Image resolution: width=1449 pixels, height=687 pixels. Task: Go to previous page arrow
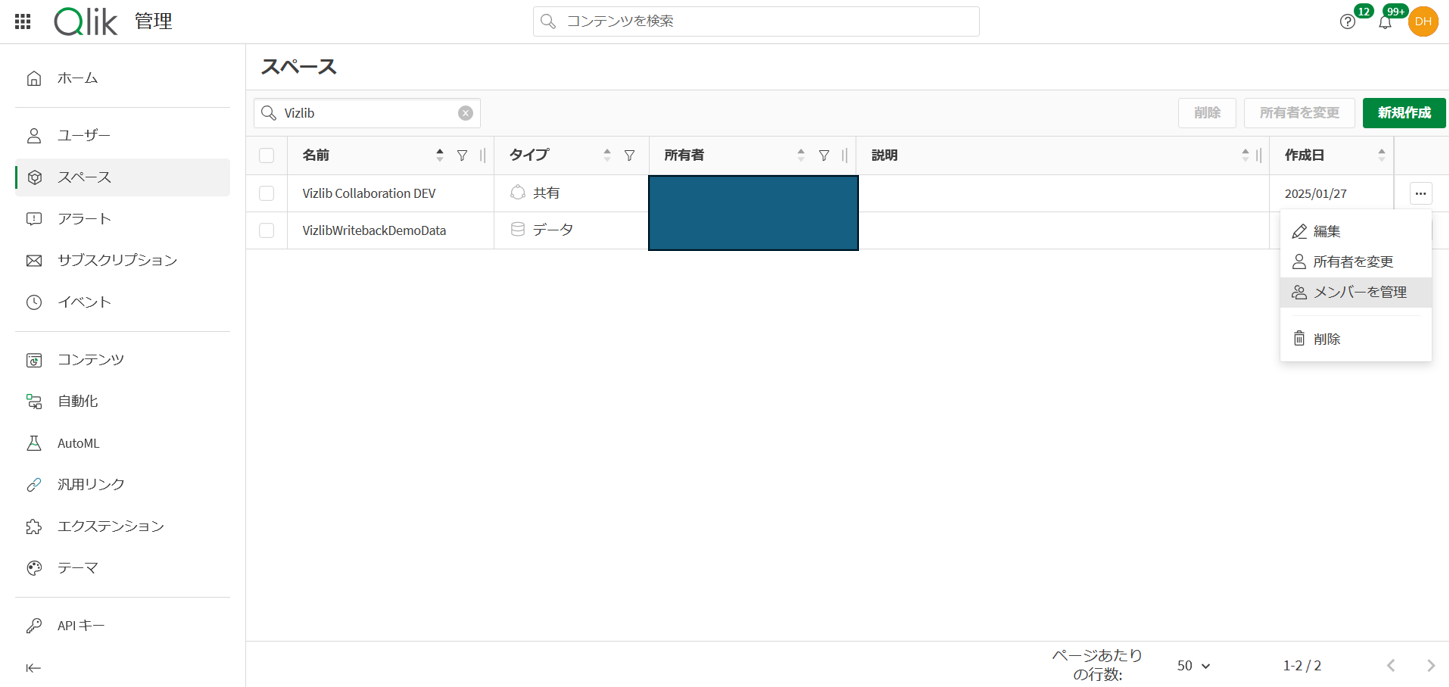point(1391,665)
